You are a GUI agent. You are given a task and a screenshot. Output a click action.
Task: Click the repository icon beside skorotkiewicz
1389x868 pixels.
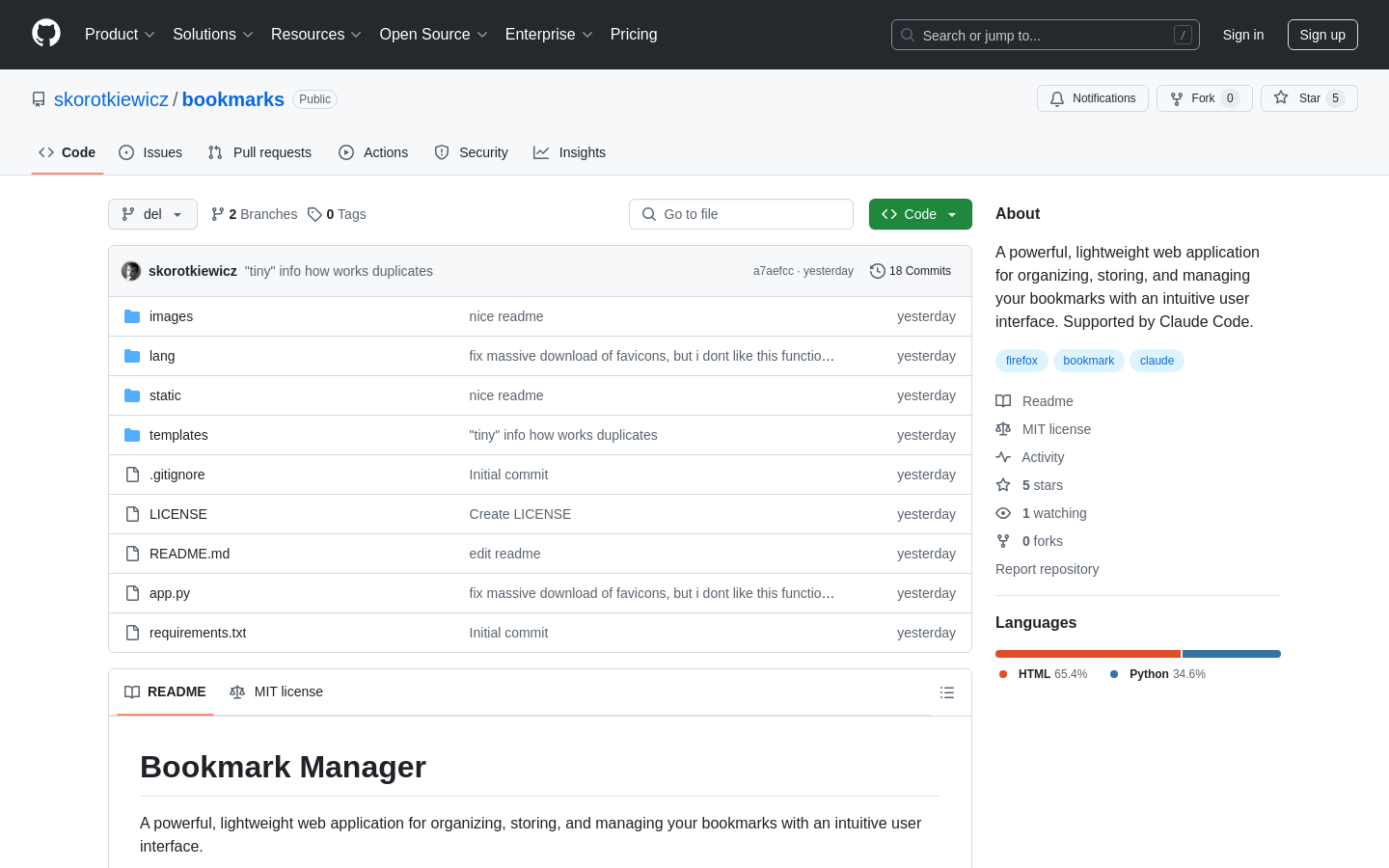(39, 99)
